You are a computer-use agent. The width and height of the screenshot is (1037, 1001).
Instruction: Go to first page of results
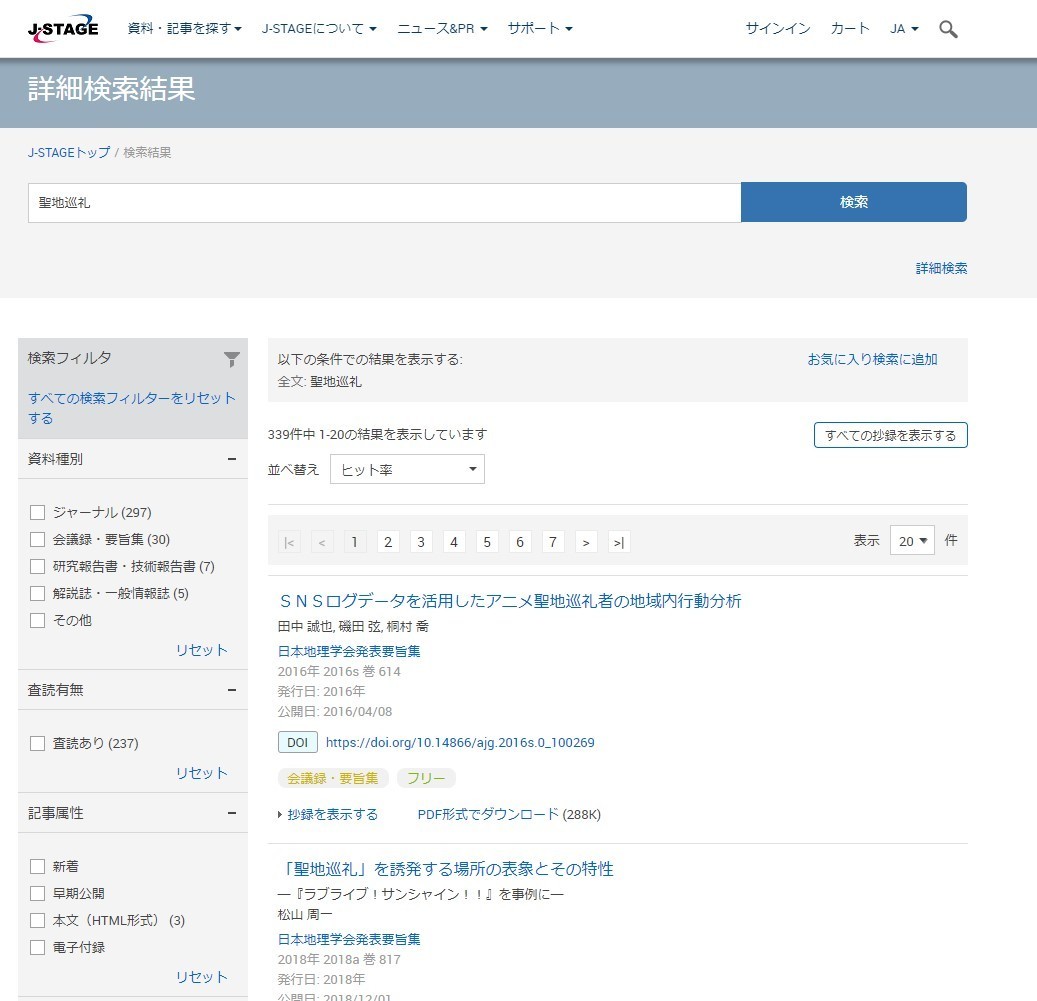tap(289, 542)
